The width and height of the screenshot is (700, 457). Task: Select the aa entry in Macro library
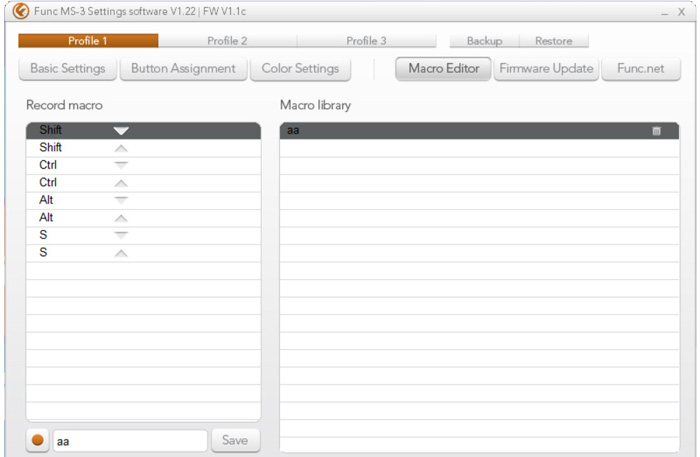coord(460,131)
